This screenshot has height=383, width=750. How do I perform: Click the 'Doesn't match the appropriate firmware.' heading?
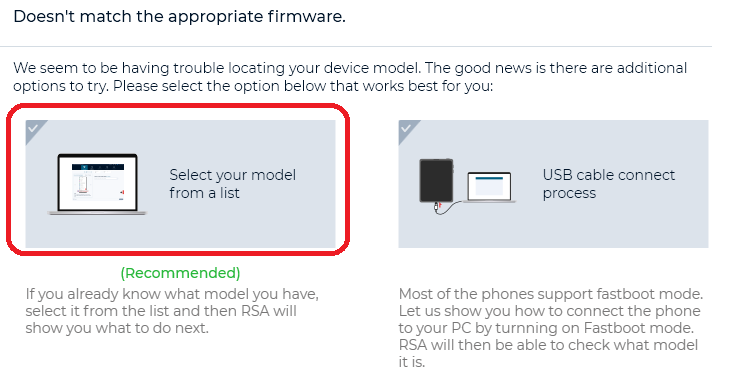point(179,17)
